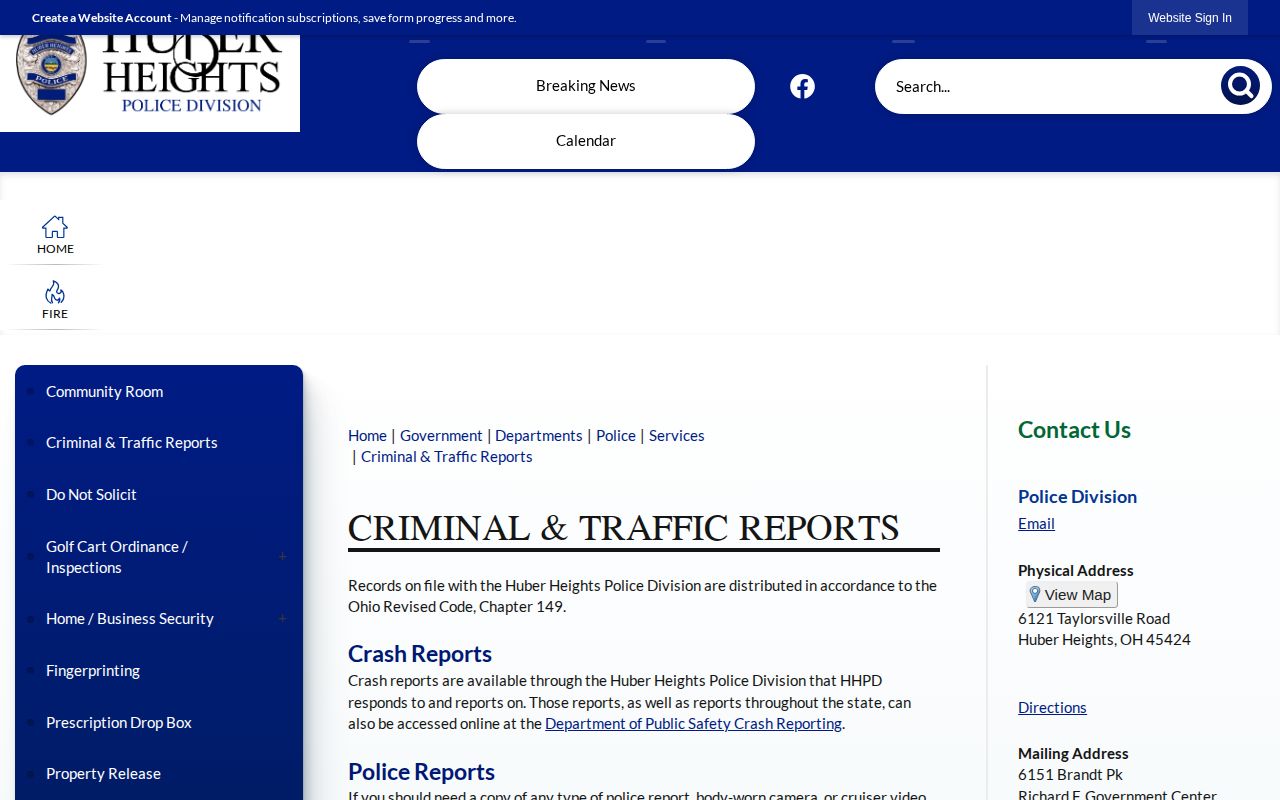Image resolution: width=1280 pixels, height=800 pixels.
Task: Open the Directions link
Action: (1052, 707)
